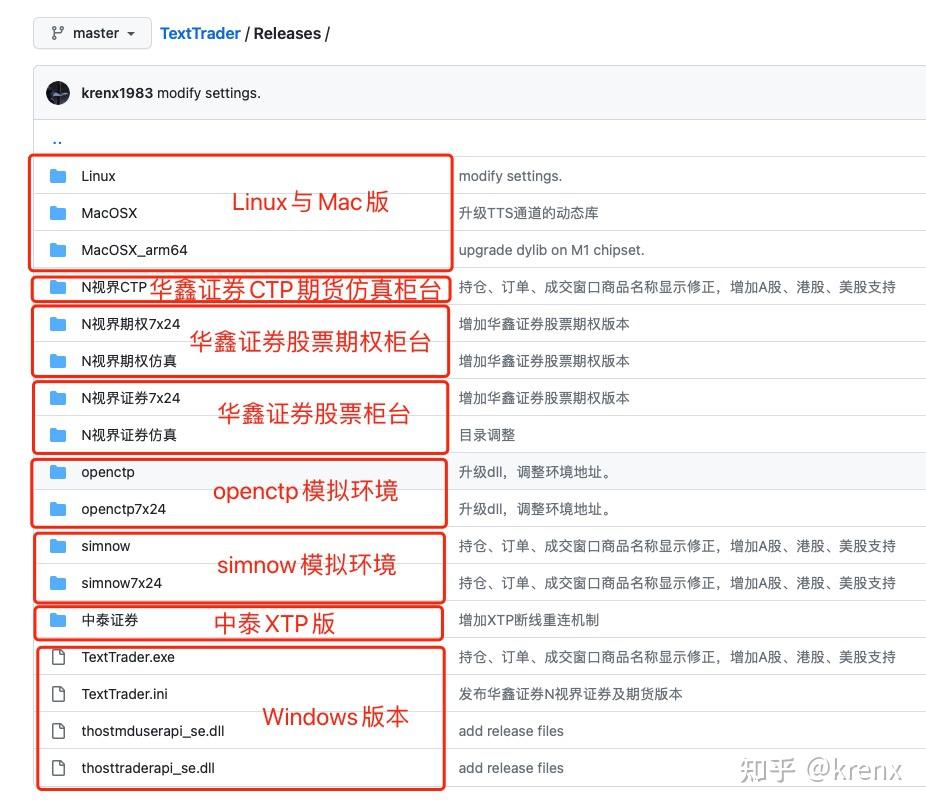Click the simnow folder icon
Viewport: 926px width, 808px height.
58,546
